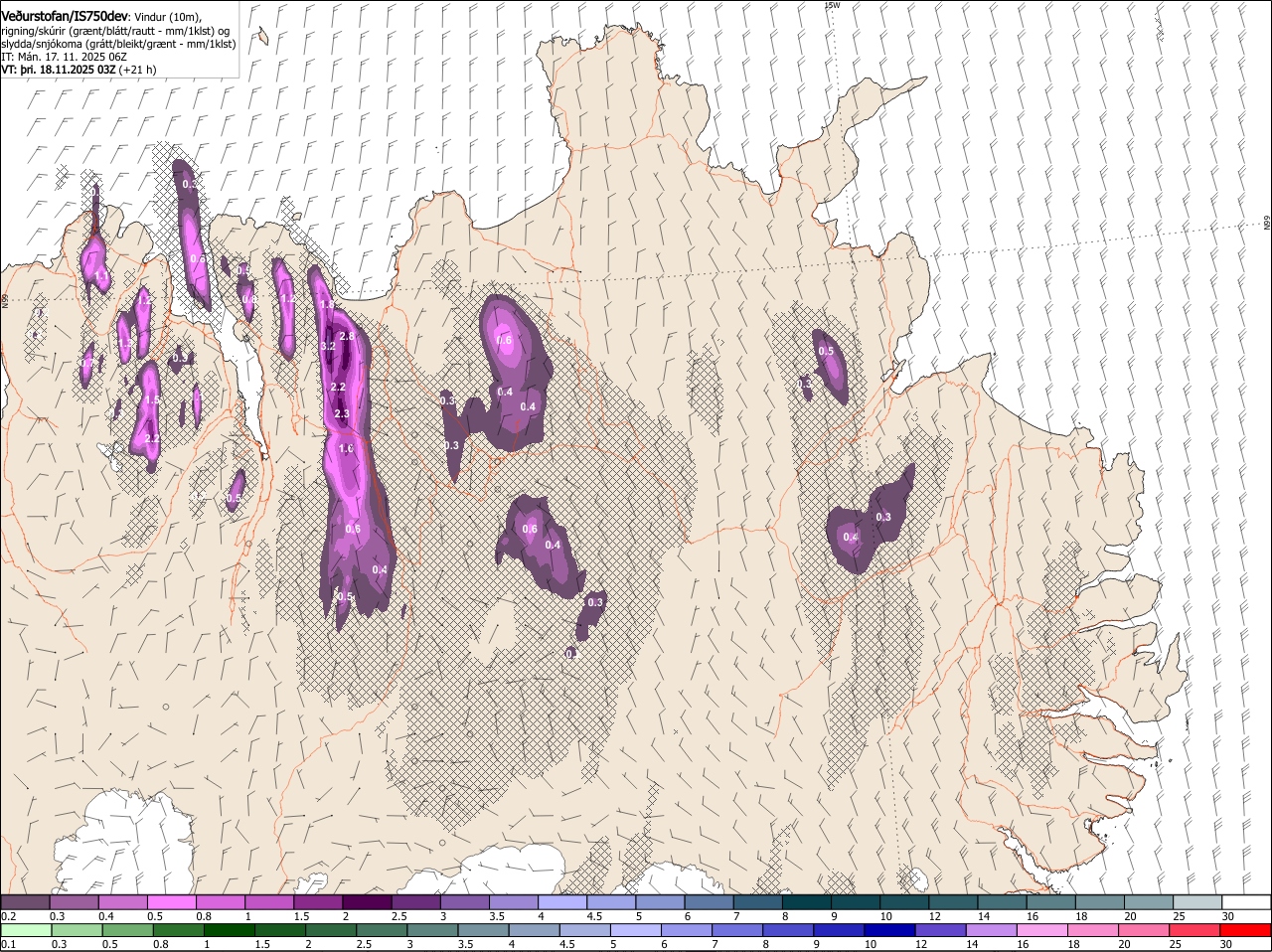The width and height of the screenshot is (1272, 952).
Task: Select upper legend swatch between 18 and 20
Action: pos(1100,901)
